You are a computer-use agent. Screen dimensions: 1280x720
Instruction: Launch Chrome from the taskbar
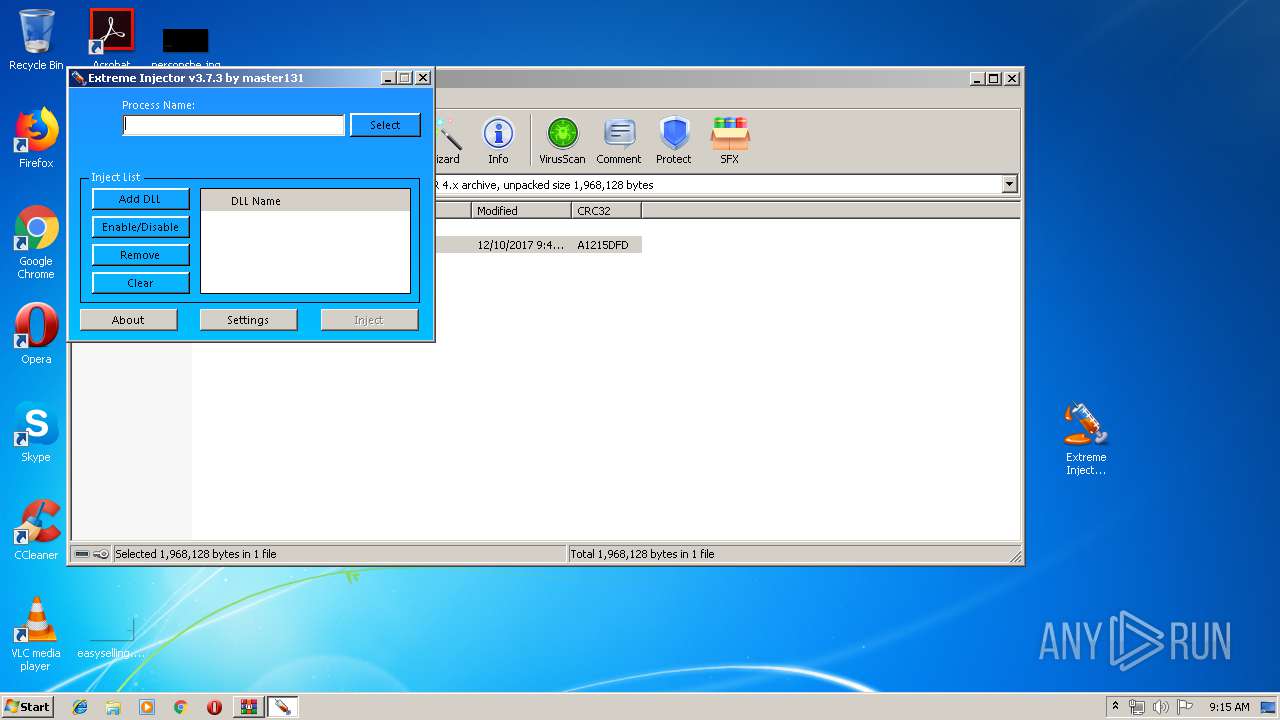click(x=180, y=707)
